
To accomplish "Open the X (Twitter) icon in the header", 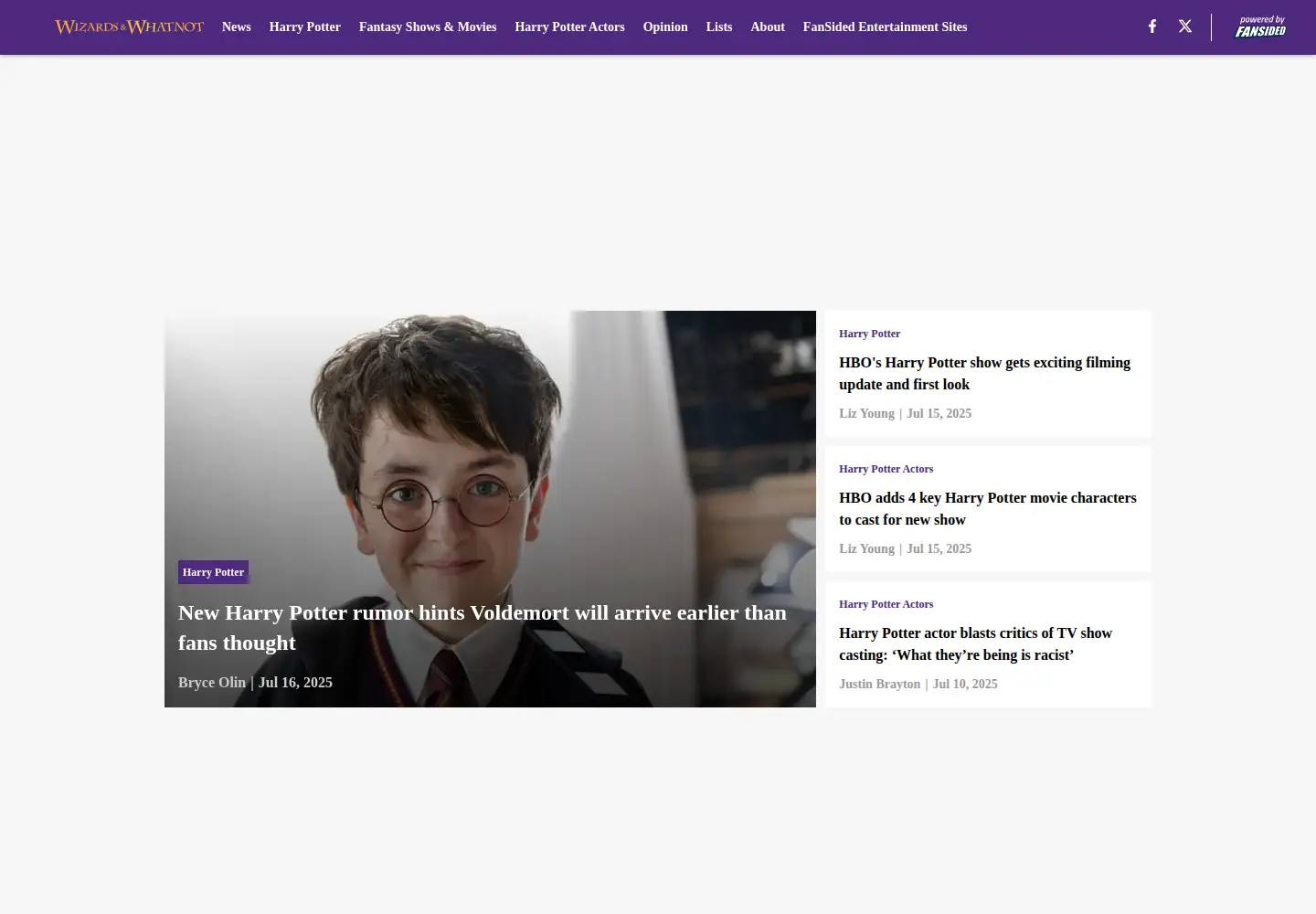I will pos(1185,27).
